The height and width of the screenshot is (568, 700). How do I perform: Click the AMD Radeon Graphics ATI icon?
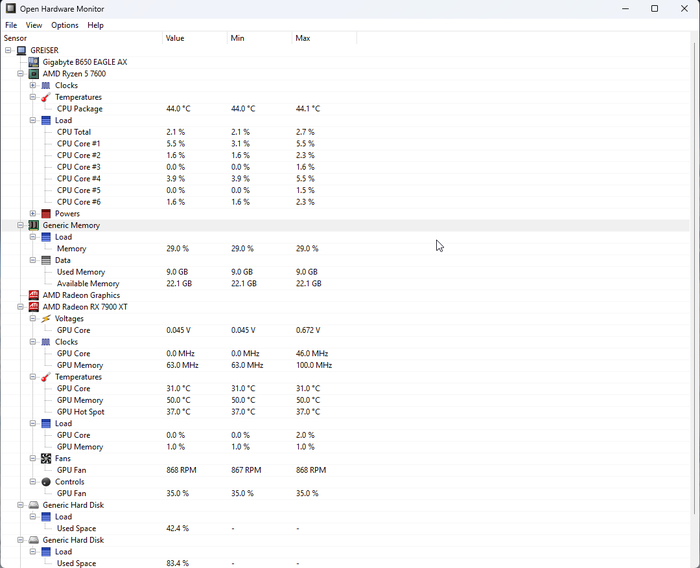33,295
